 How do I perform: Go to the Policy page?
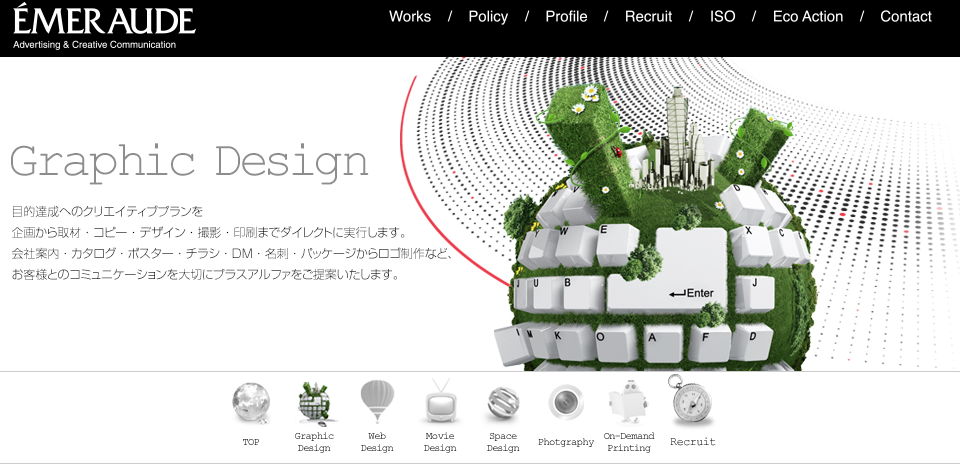pyautogui.click(x=488, y=17)
